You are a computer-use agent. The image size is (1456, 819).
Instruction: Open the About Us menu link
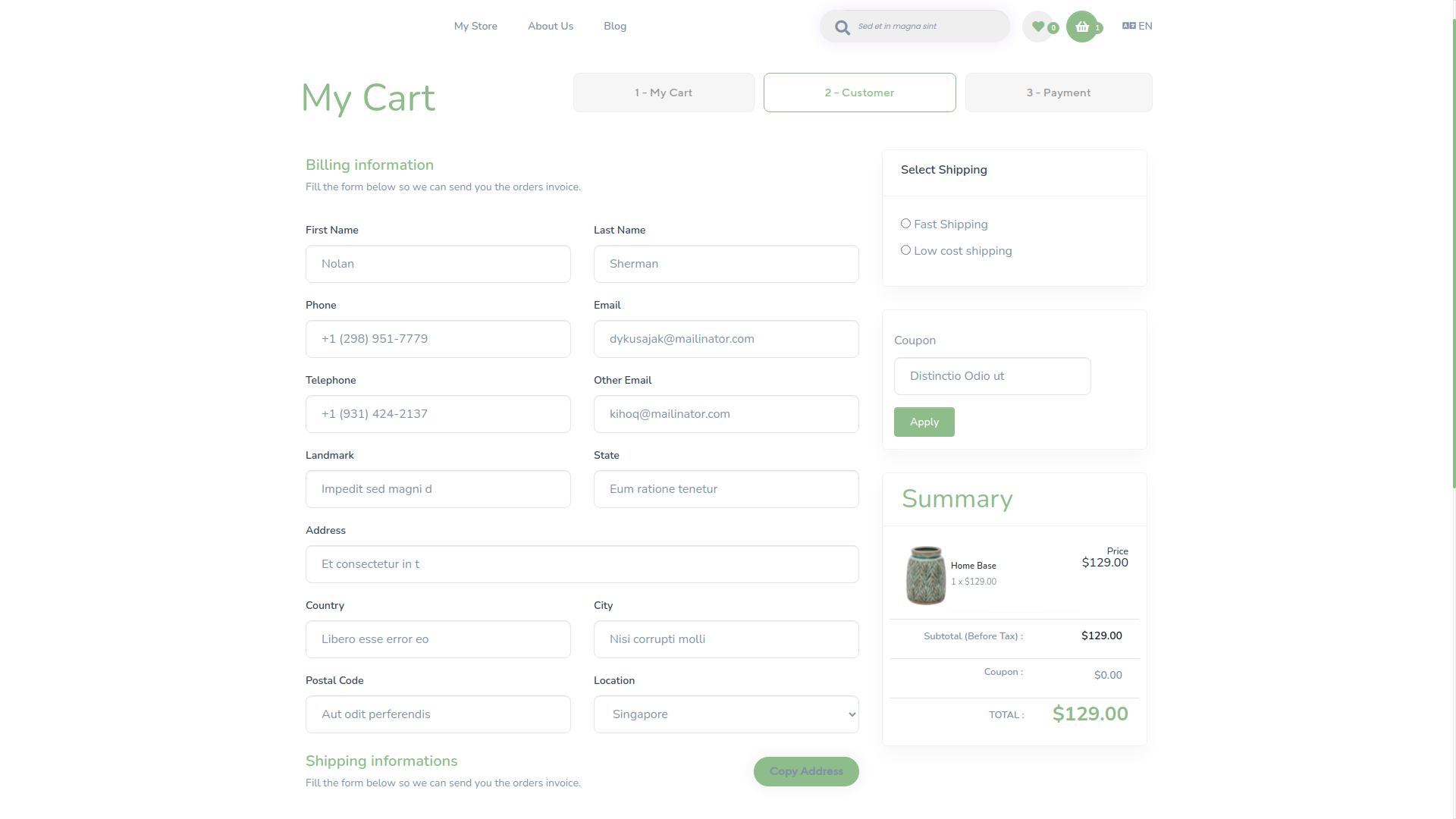(x=551, y=26)
